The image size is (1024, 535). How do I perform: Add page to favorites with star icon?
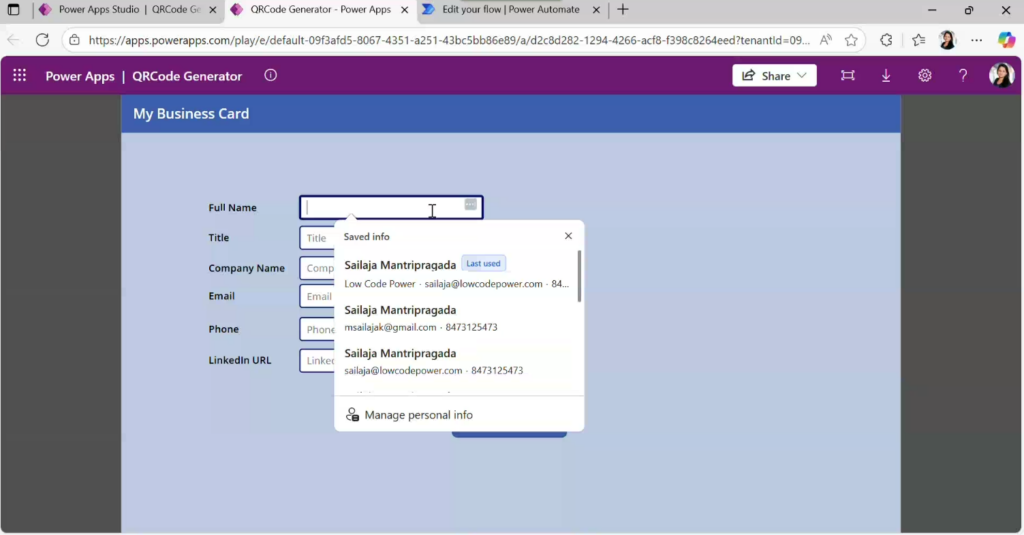[x=851, y=40]
